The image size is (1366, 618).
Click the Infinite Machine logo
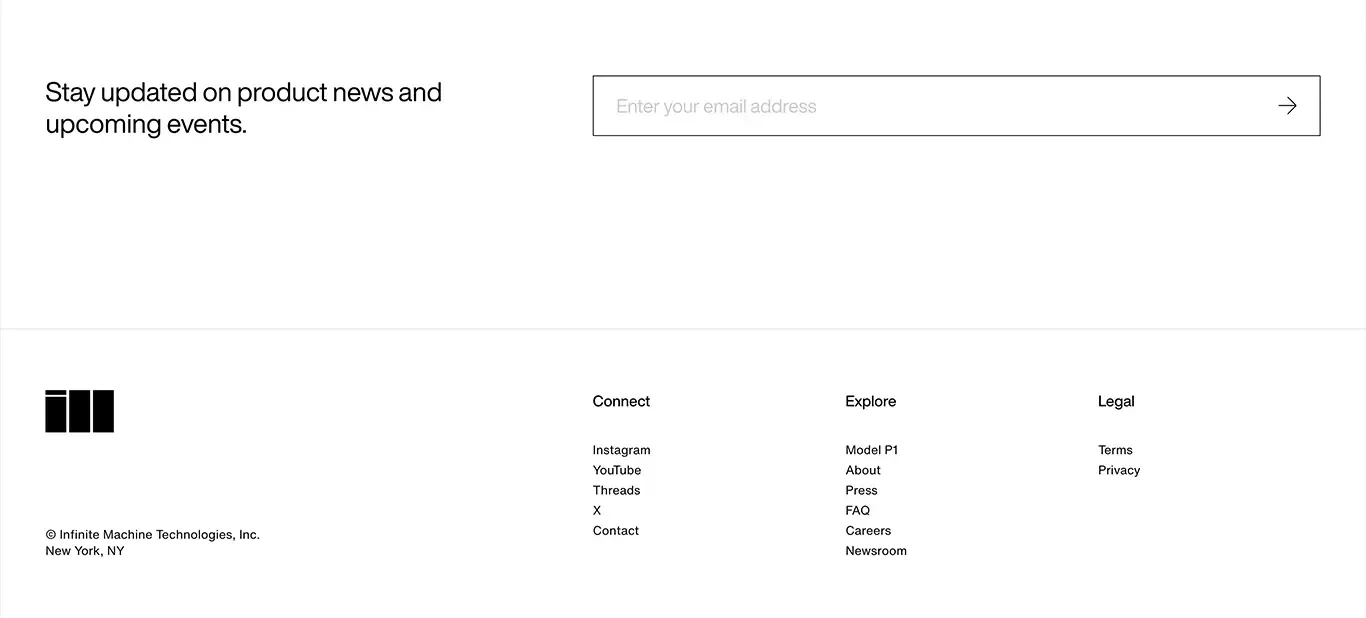click(x=80, y=411)
